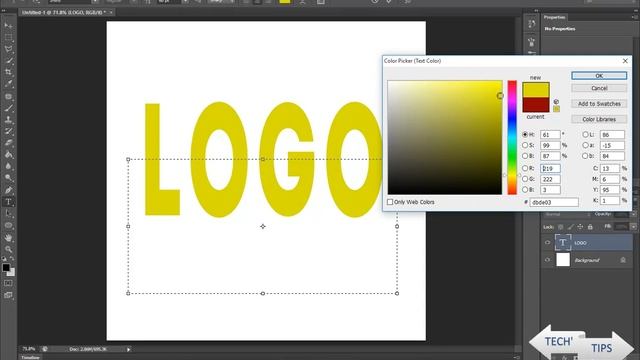This screenshot has width=640, height=360.
Task: Hide the LOGO text layer
Action: (547, 243)
